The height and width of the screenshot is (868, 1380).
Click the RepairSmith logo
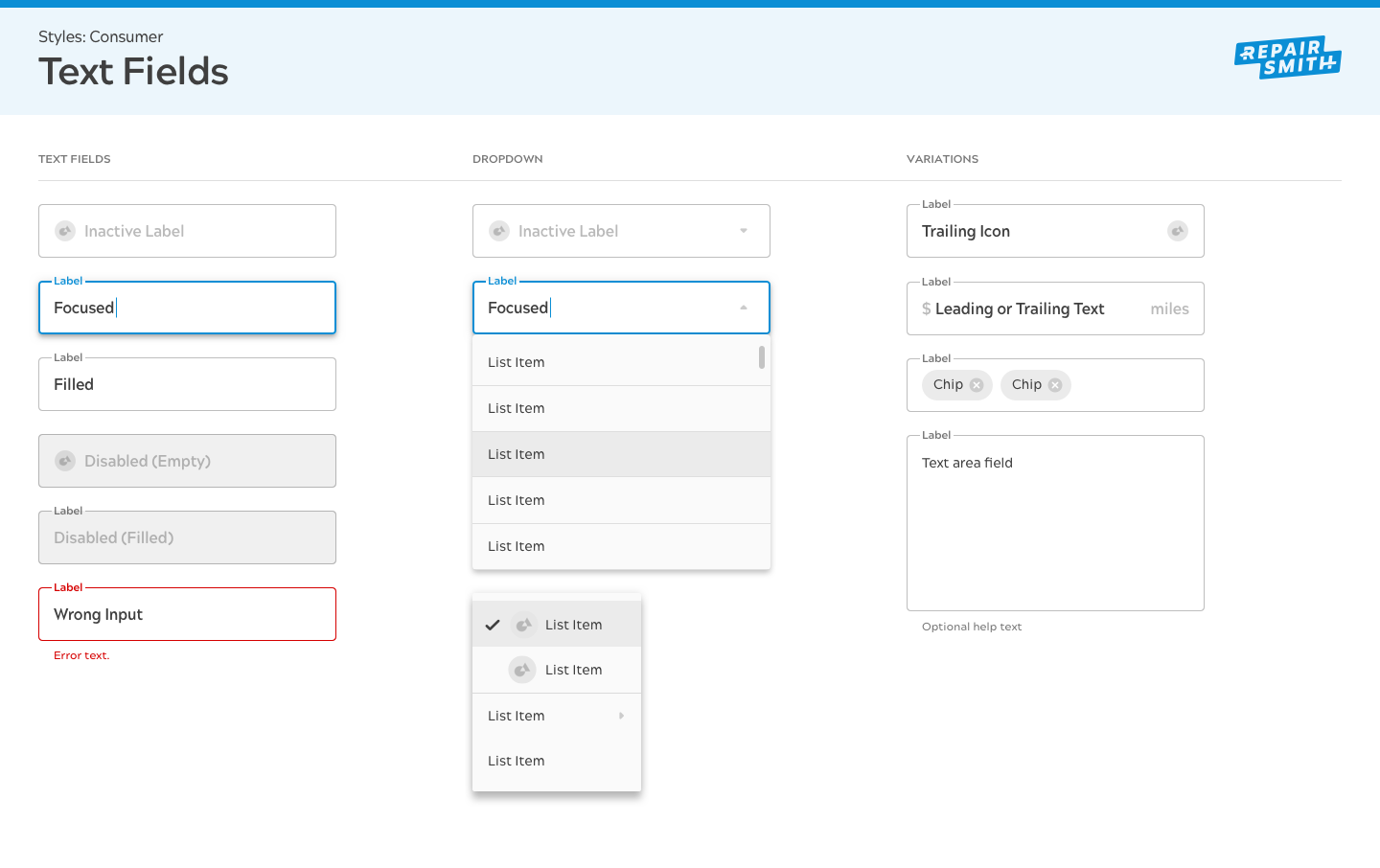point(1287,57)
